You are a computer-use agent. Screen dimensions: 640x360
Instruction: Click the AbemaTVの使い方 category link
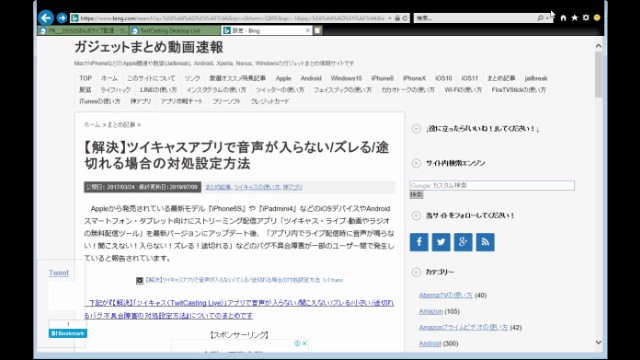pyautogui.click(x=445, y=295)
